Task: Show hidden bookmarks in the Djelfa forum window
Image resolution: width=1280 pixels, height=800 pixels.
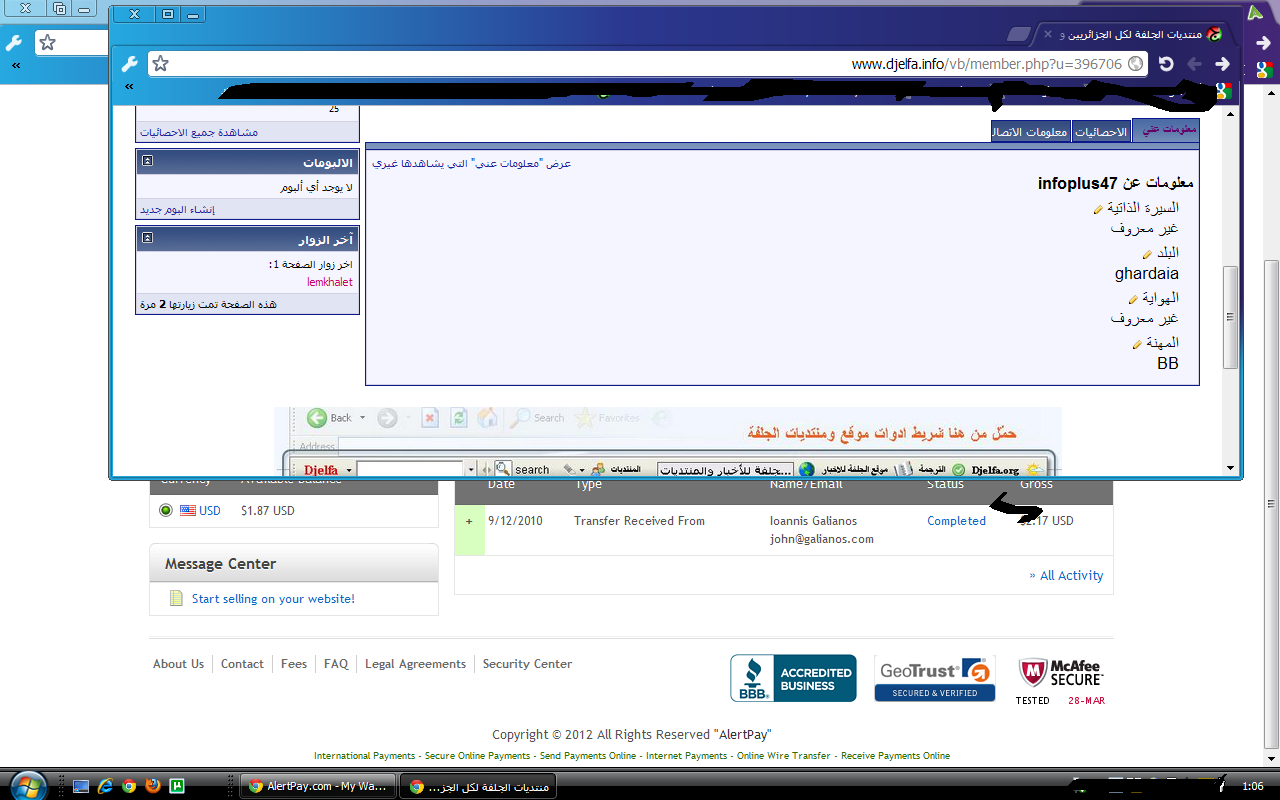Action: (x=129, y=87)
